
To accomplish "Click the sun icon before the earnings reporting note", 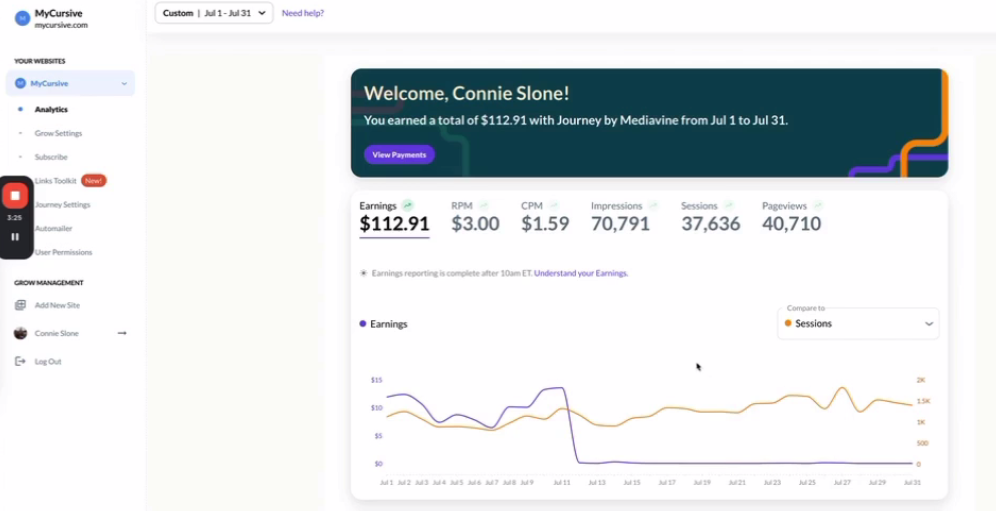I will click(364, 273).
